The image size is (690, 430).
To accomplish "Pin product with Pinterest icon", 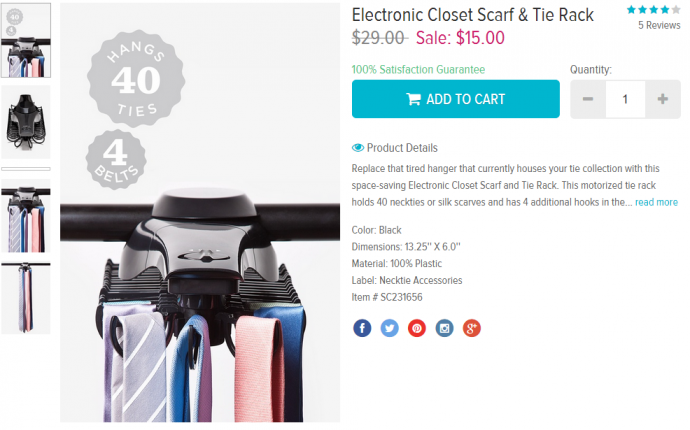I will 417,328.
